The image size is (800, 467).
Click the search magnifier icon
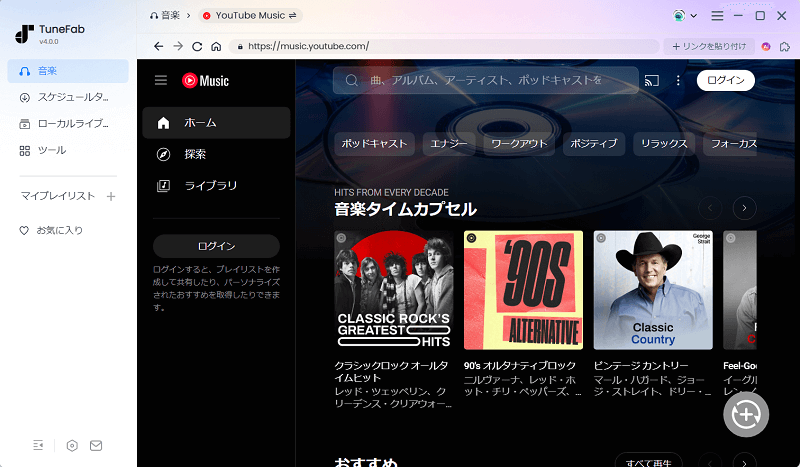click(x=352, y=80)
